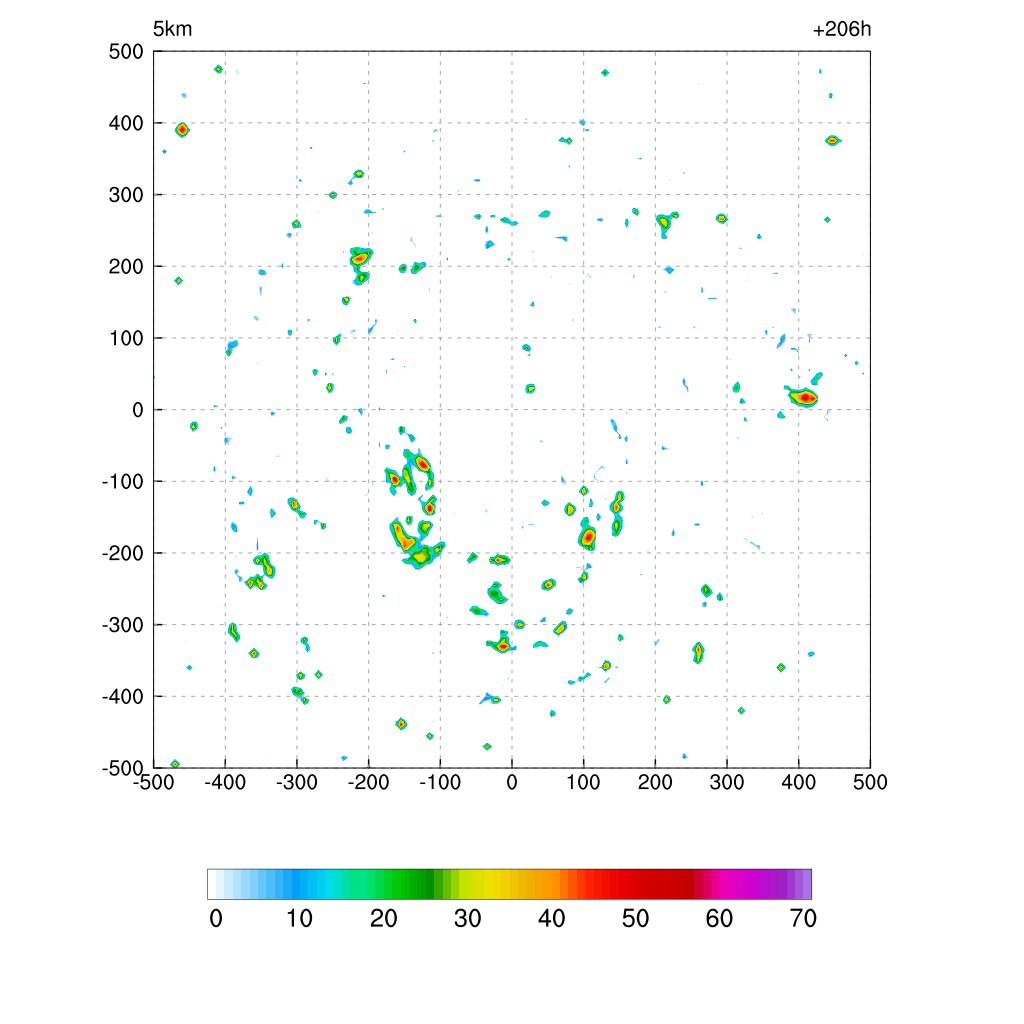This screenshot has height=1024, width=1024.
Task: Click the colorbar label 20
Action: [x=383, y=919]
